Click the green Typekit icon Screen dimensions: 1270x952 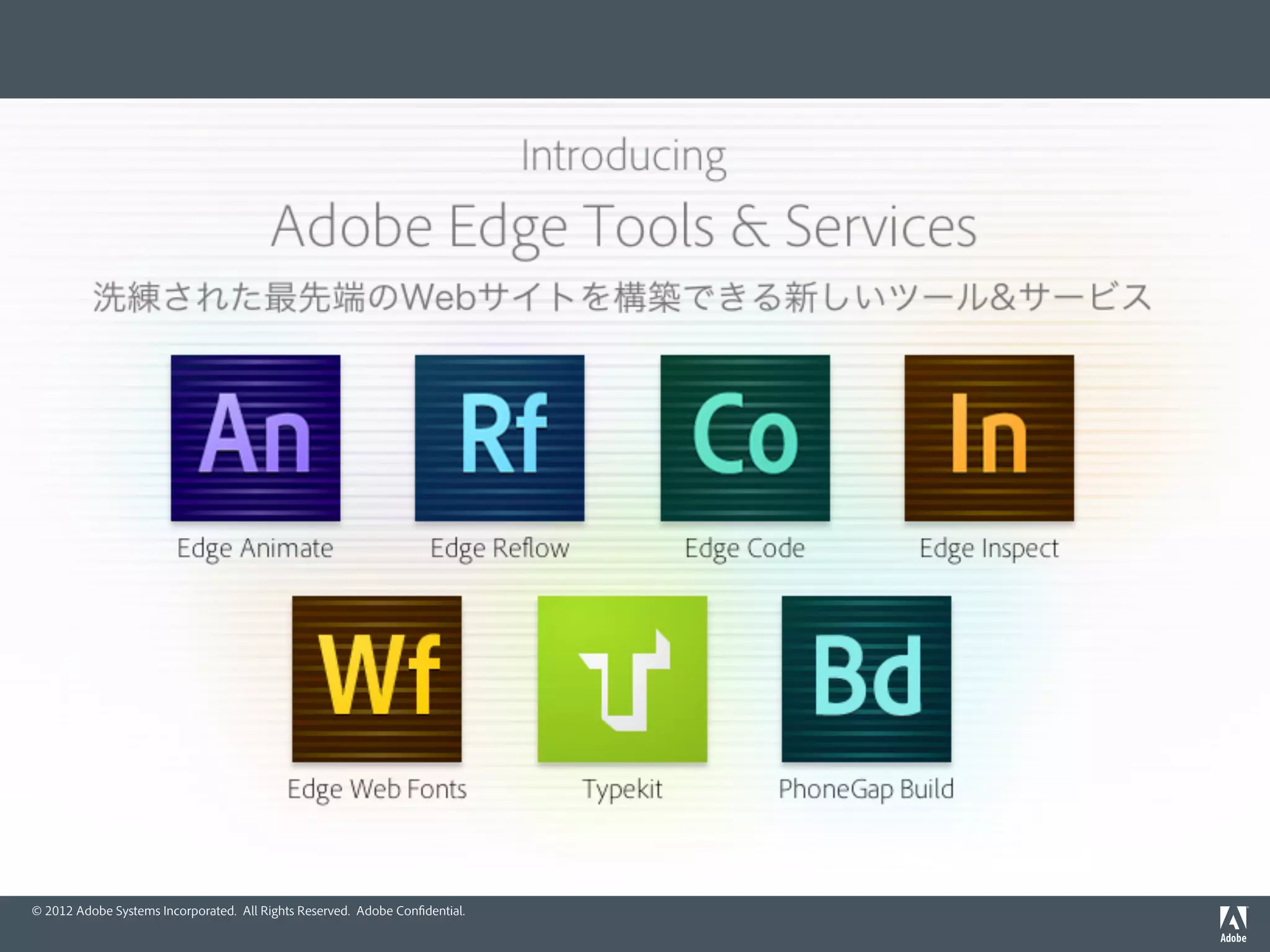click(623, 679)
